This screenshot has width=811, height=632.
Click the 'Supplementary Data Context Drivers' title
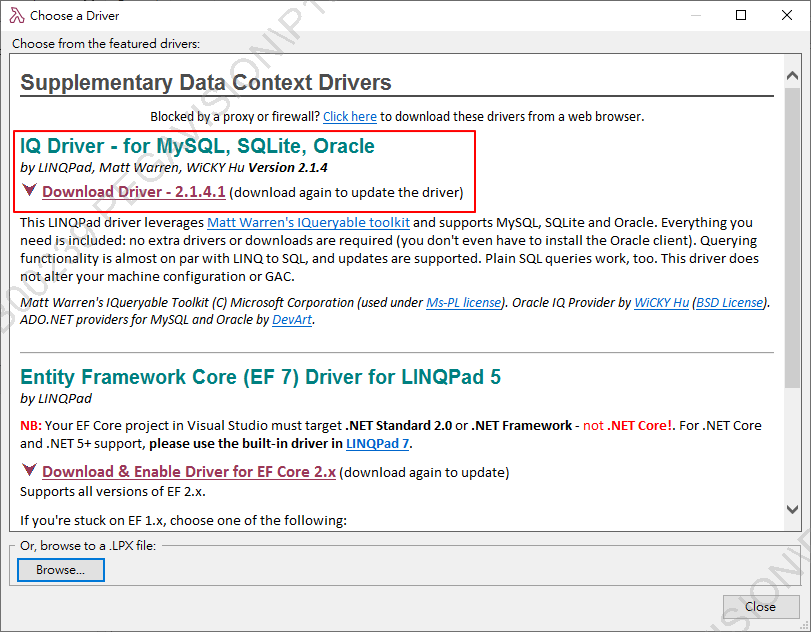point(206,83)
